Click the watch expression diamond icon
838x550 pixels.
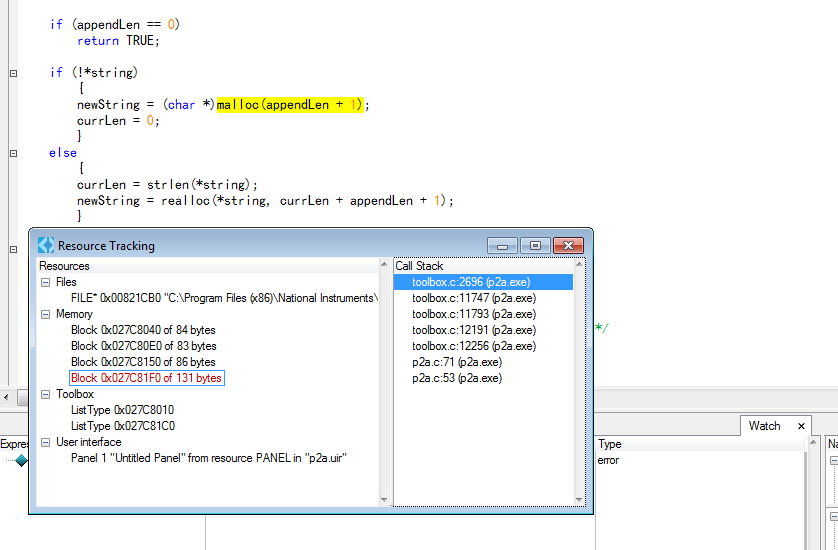(21, 460)
